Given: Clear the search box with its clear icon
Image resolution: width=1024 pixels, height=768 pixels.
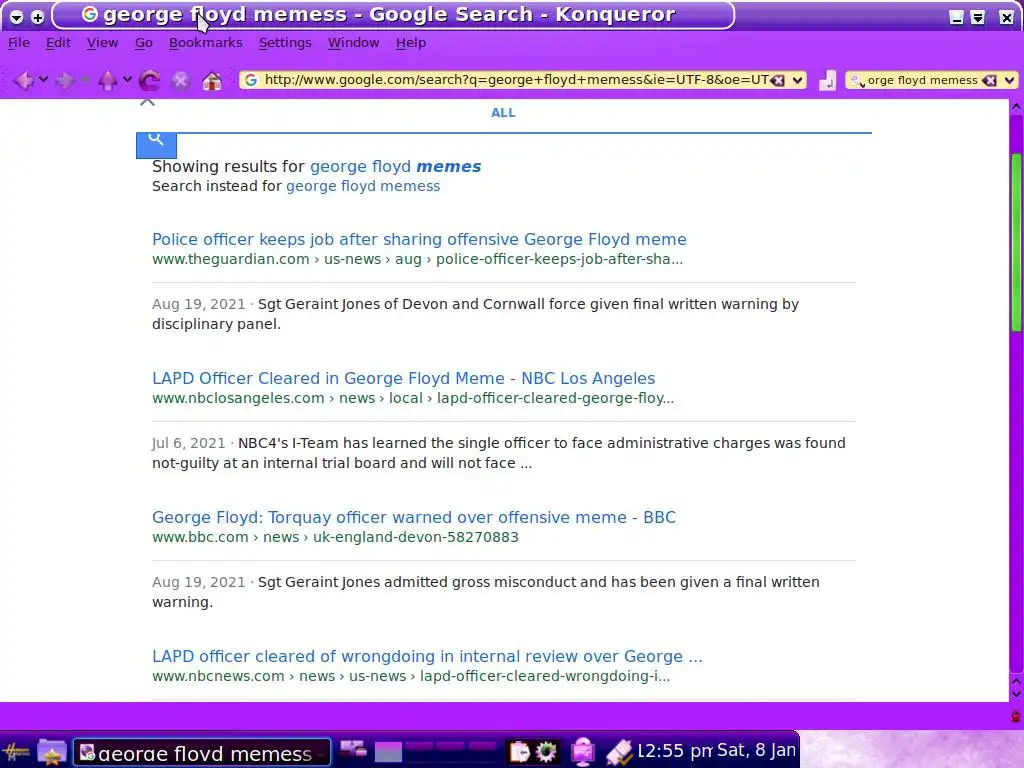Looking at the screenshot, I should [990, 80].
